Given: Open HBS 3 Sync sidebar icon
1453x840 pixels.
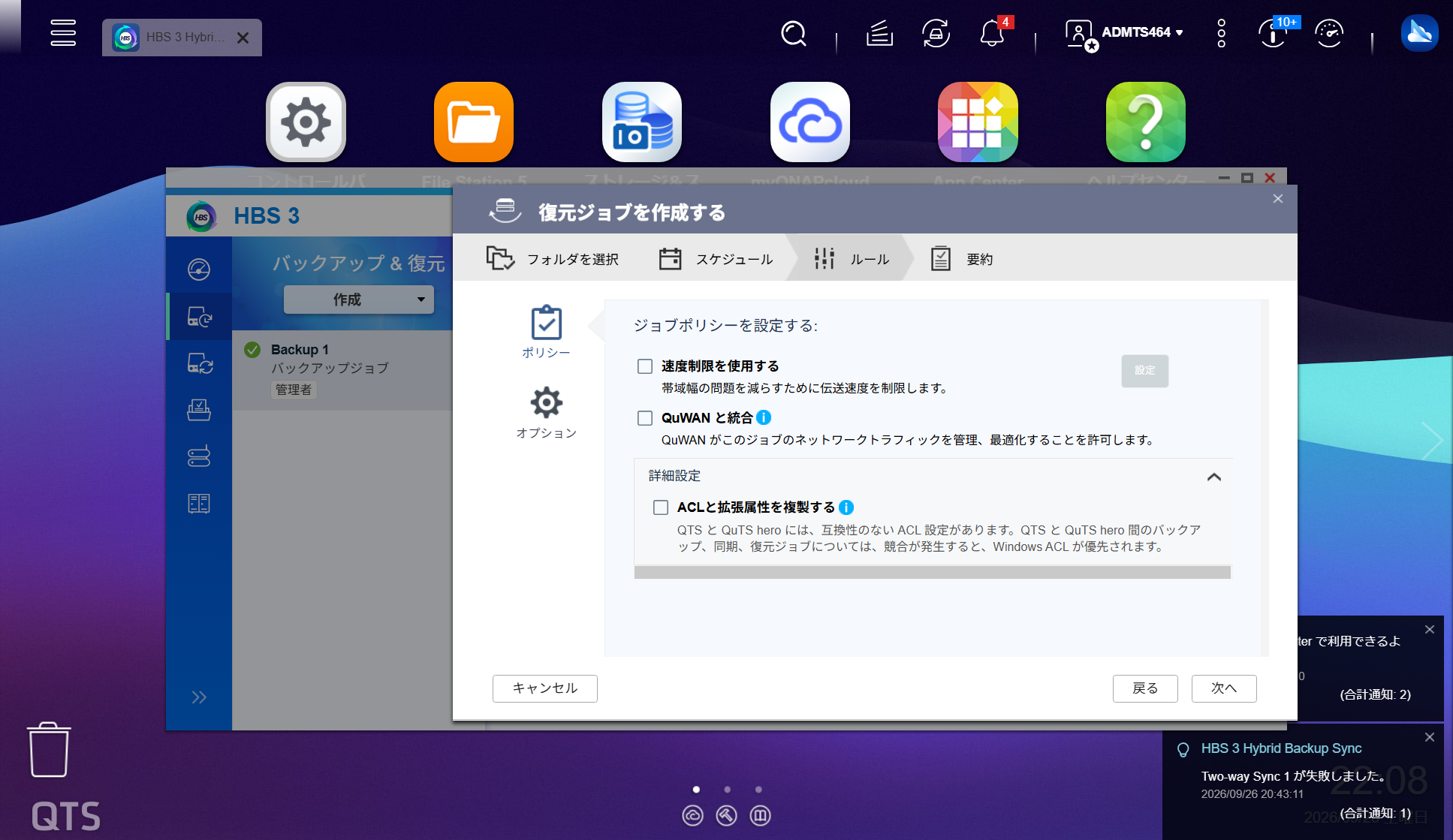Looking at the screenshot, I should (199, 364).
